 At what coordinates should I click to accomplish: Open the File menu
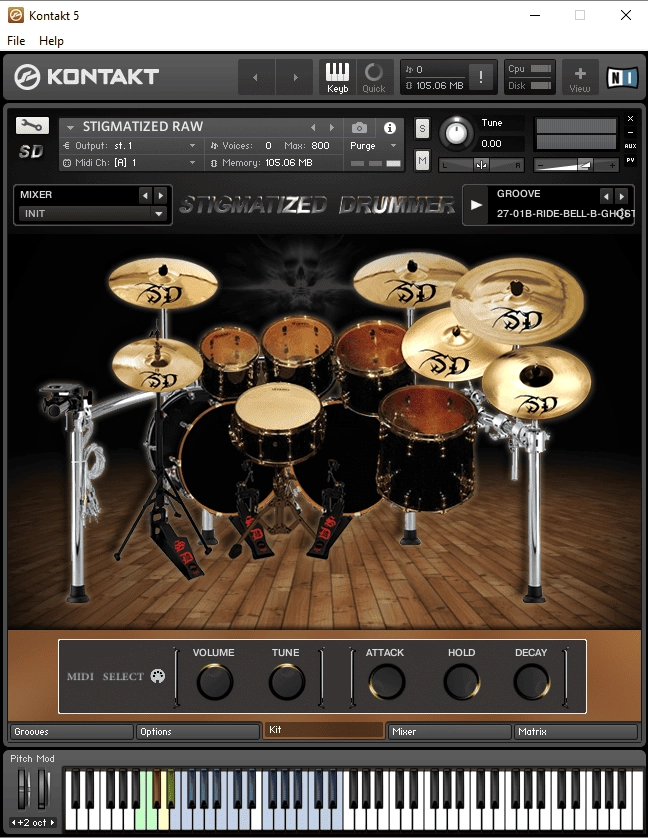[x=16, y=41]
